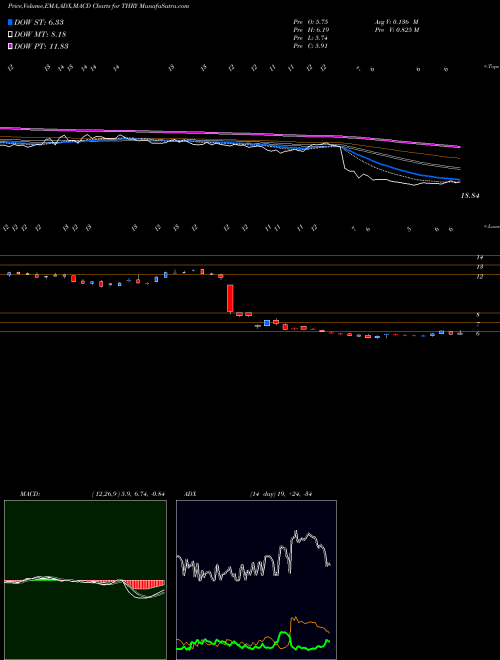Open the MACD indicator chart thumbnail
This screenshot has width=500, height=660.
pyautogui.click(x=85, y=580)
